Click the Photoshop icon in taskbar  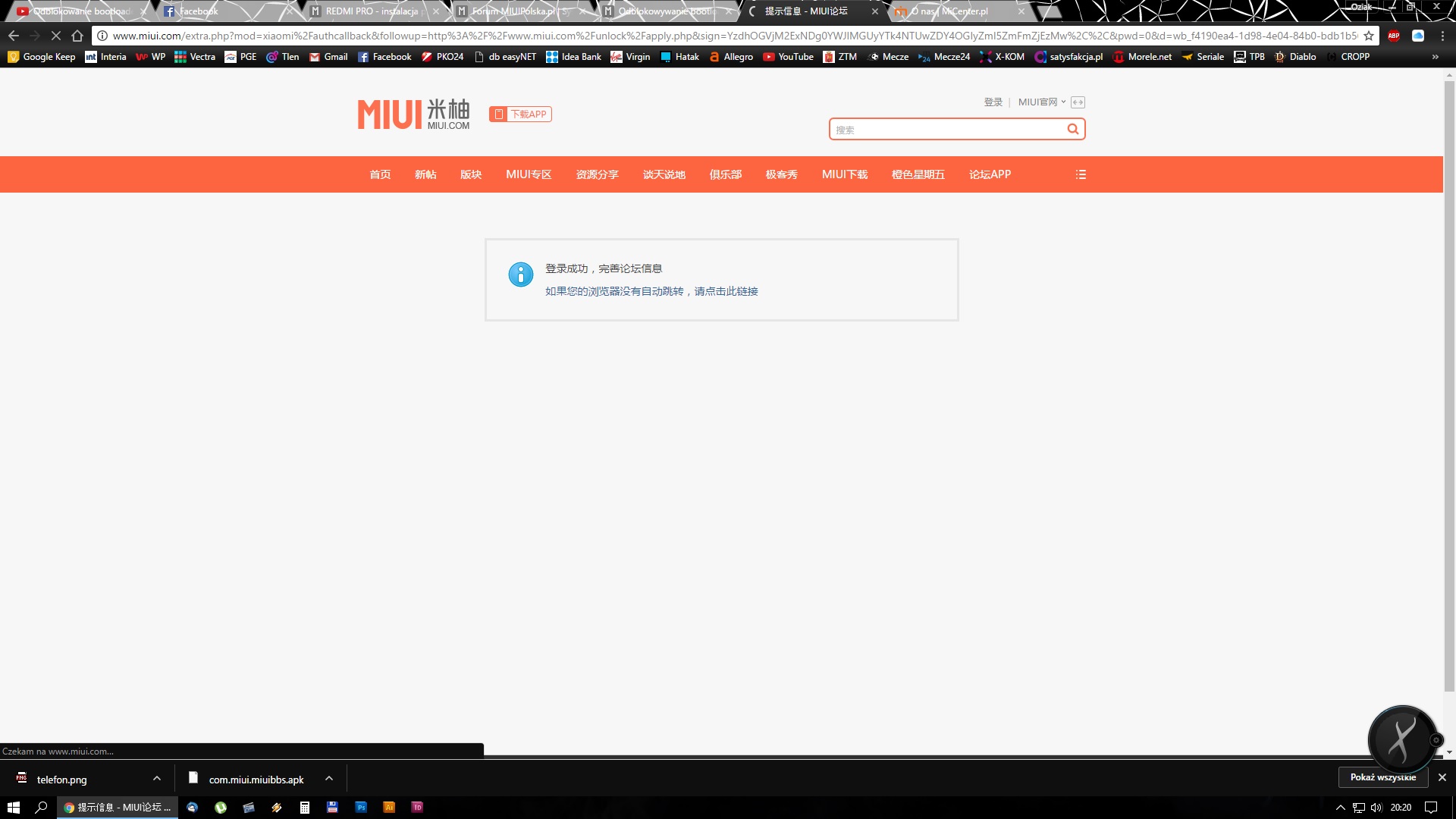pyautogui.click(x=361, y=808)
